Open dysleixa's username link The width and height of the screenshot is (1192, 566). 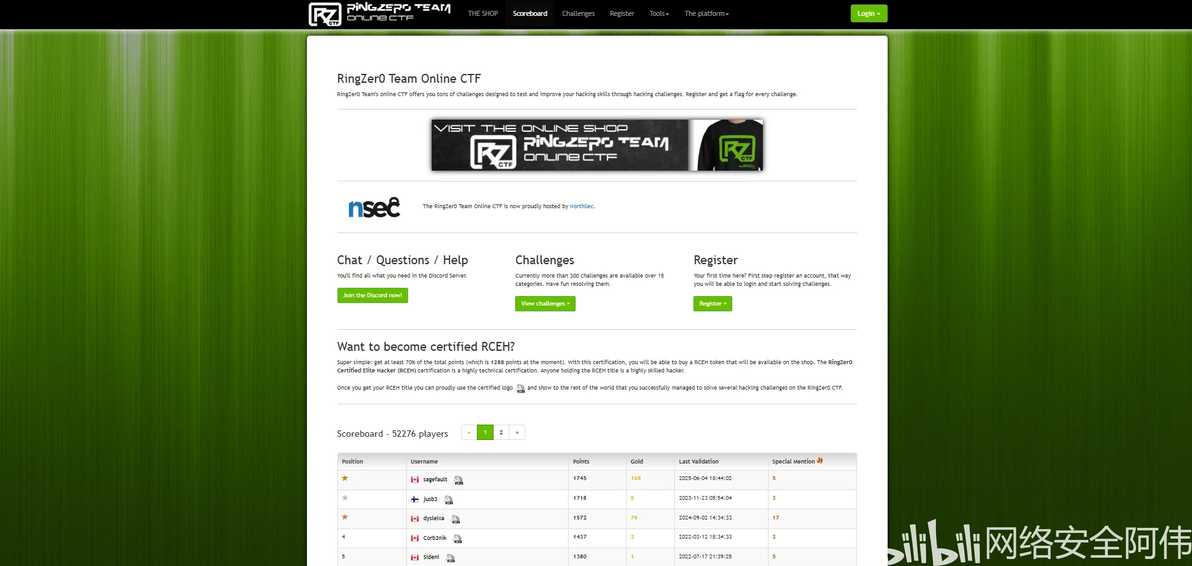[433, 519]
